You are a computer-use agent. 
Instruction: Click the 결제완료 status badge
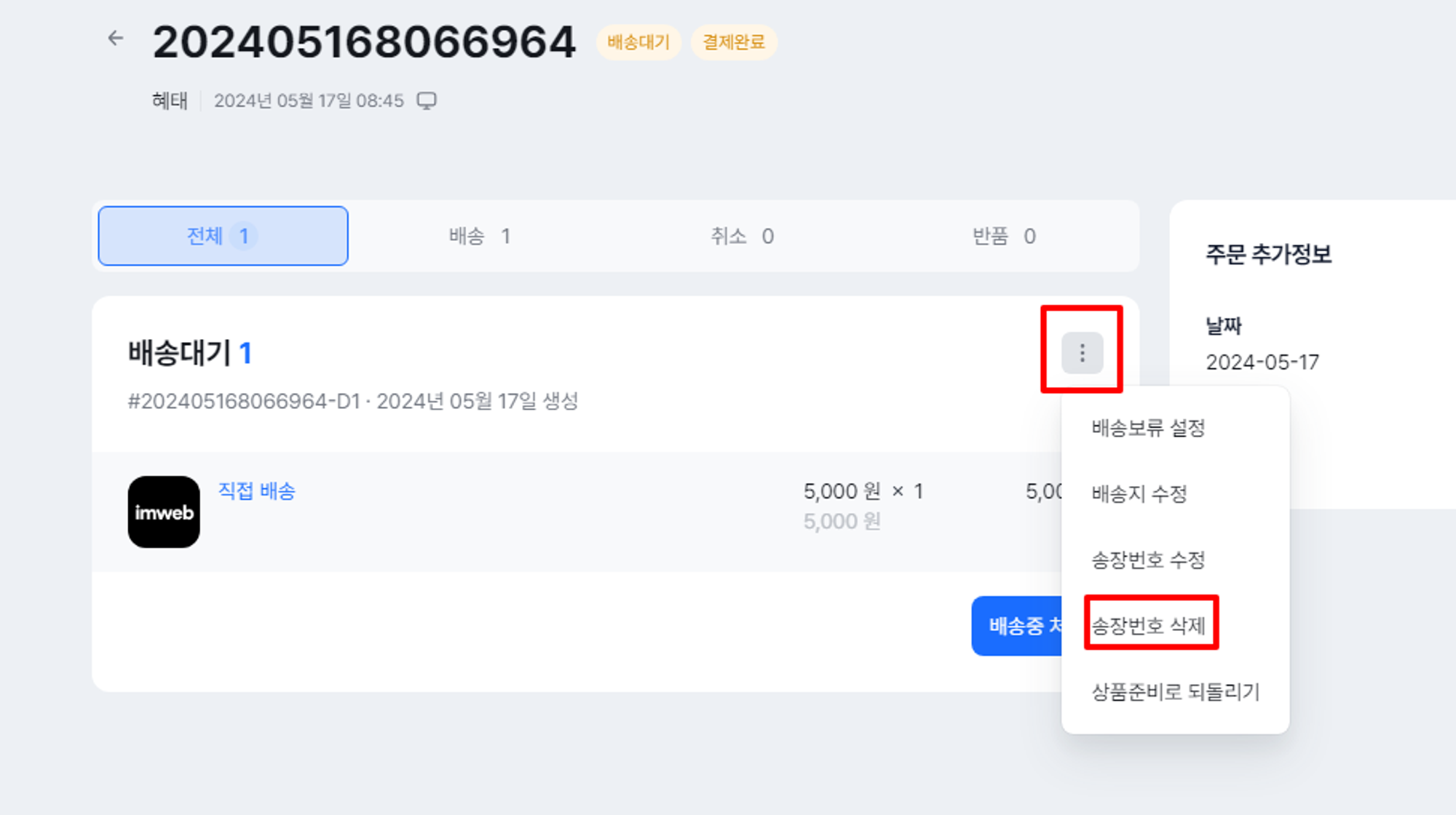(x=733, y=42)
